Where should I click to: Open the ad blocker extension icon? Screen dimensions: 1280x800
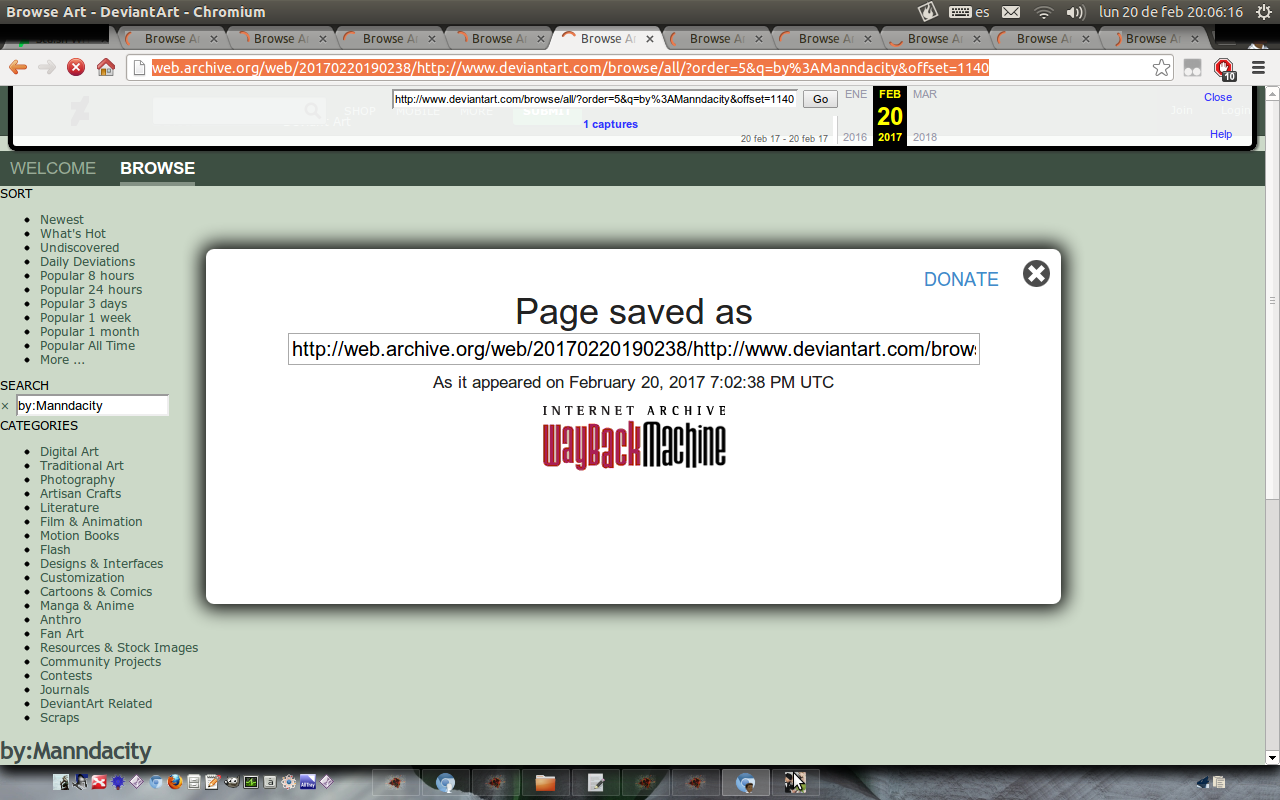1223,68
